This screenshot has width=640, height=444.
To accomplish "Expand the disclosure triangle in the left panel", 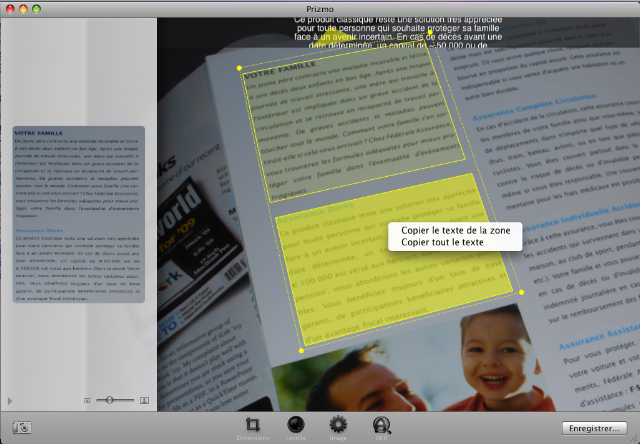I will [x=10, y=401].
